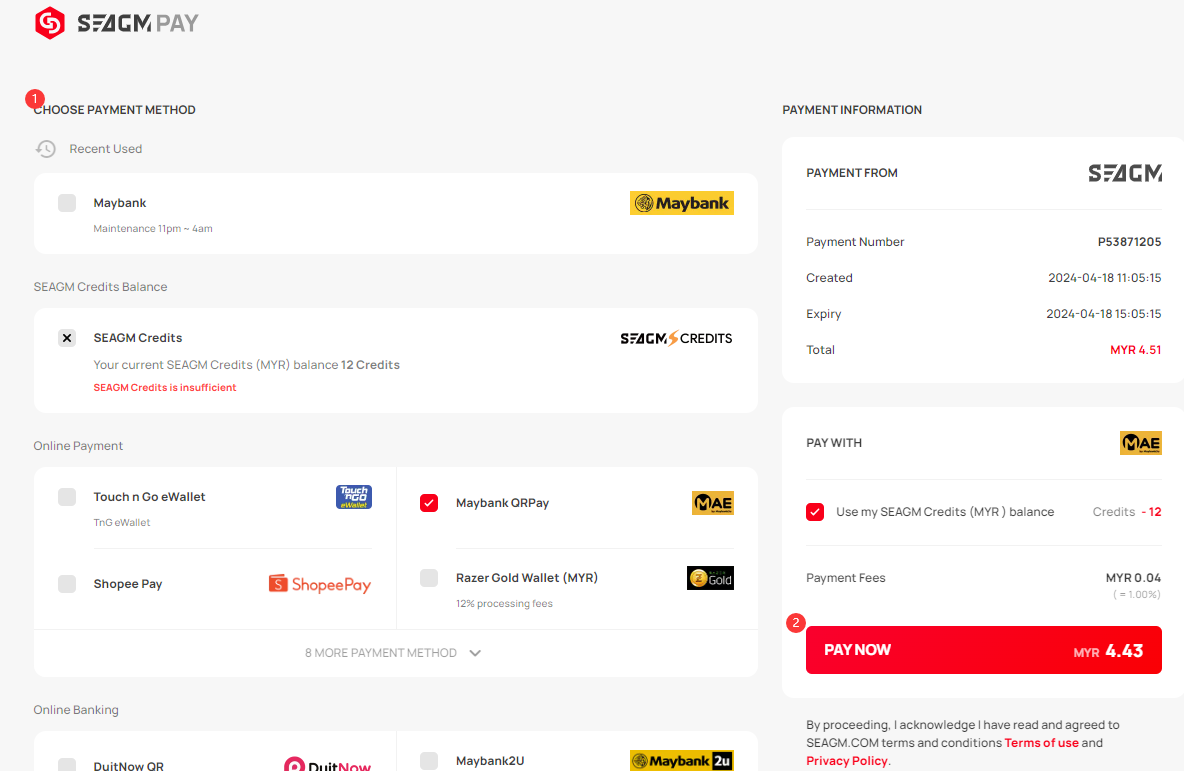The height and width of the screenshot is (771, 1184).
Task: Click the yellow Maybank logo in Recent Used
Action: (681, 203)
